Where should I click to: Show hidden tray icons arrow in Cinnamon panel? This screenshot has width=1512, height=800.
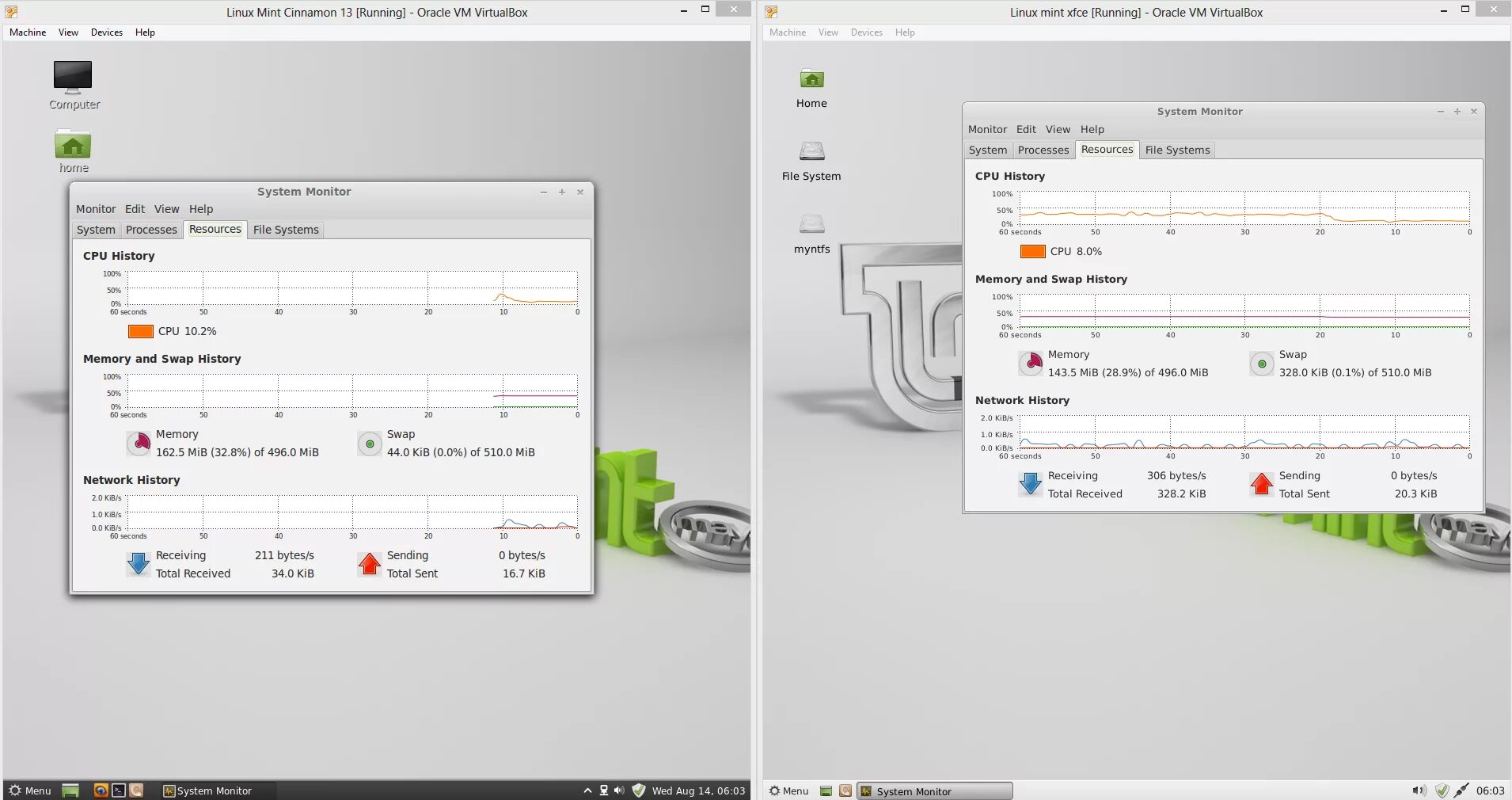point(587,790)
